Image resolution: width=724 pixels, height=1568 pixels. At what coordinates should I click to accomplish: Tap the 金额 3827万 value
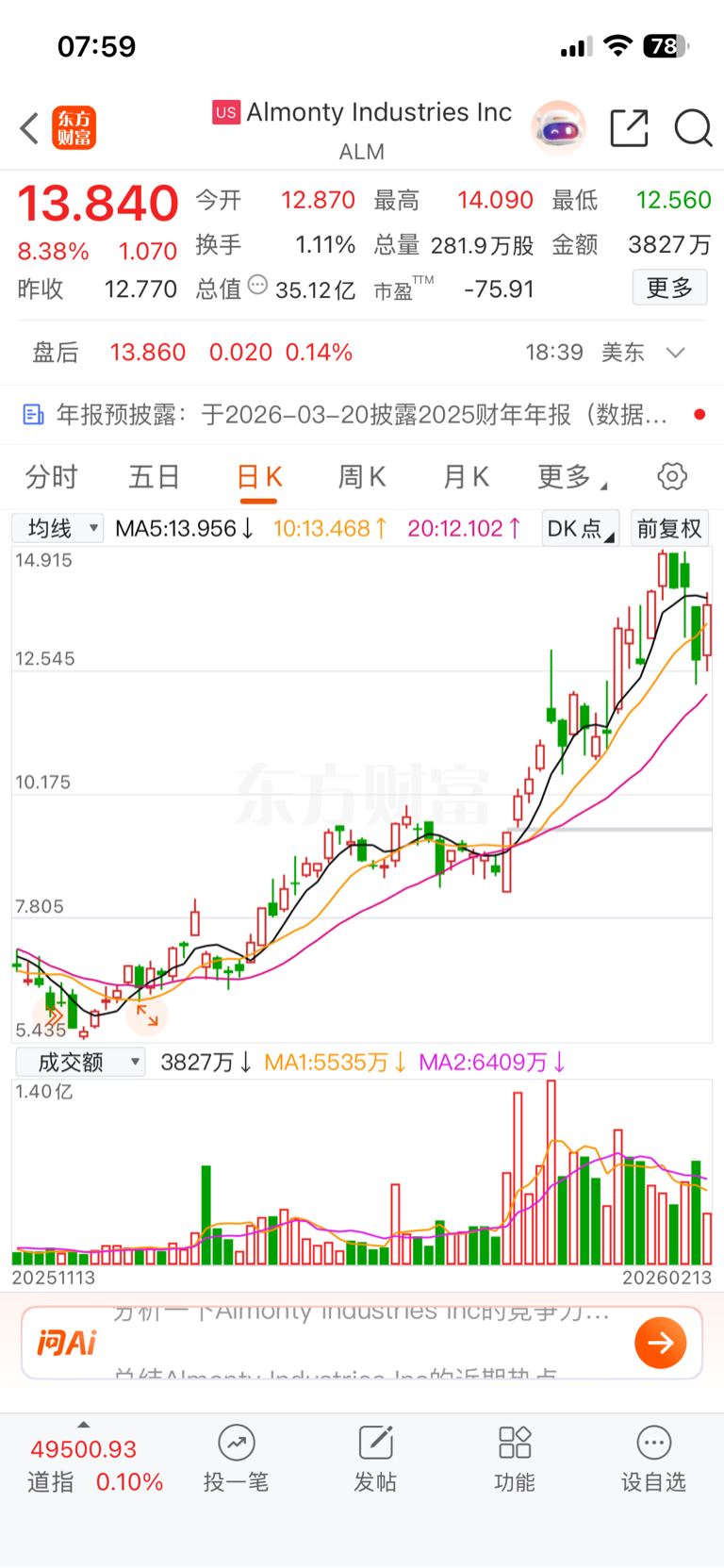coord(669,245)
